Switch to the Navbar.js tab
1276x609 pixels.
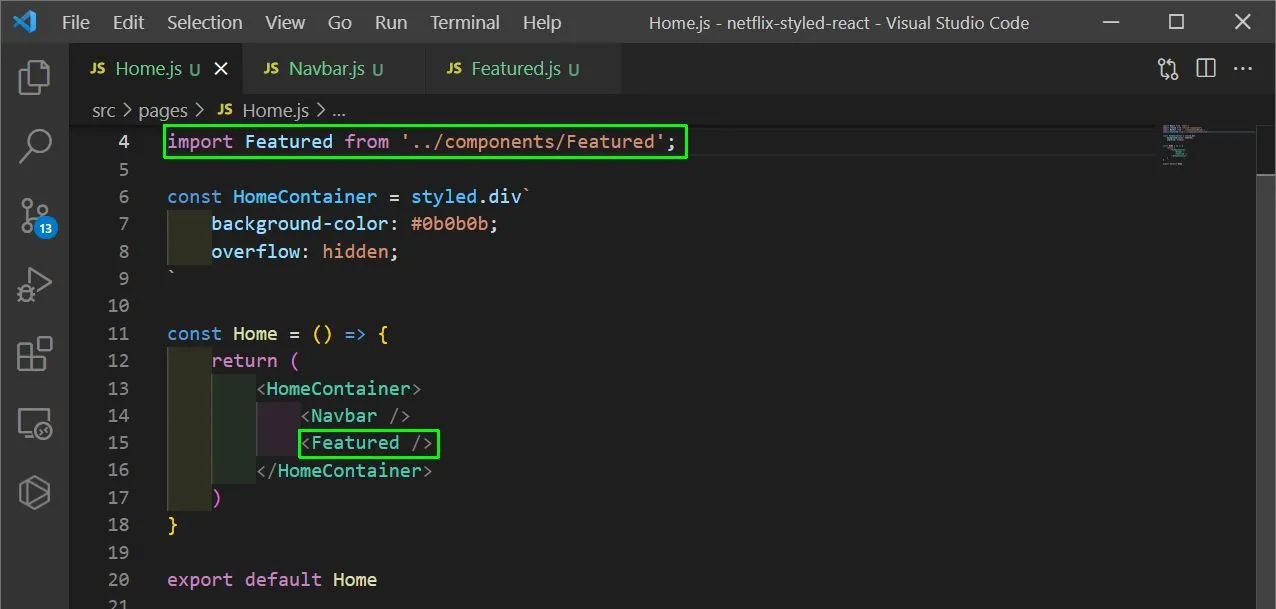click(334, 69)
